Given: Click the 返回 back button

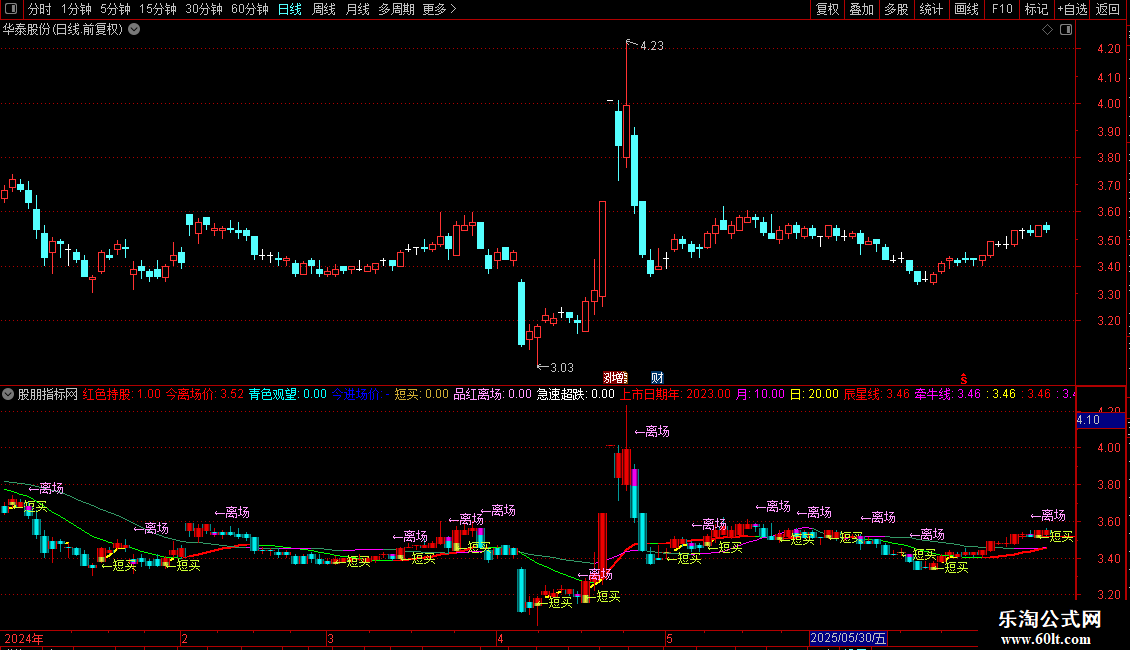Looking at the screenshot, I should point(1108,9).
